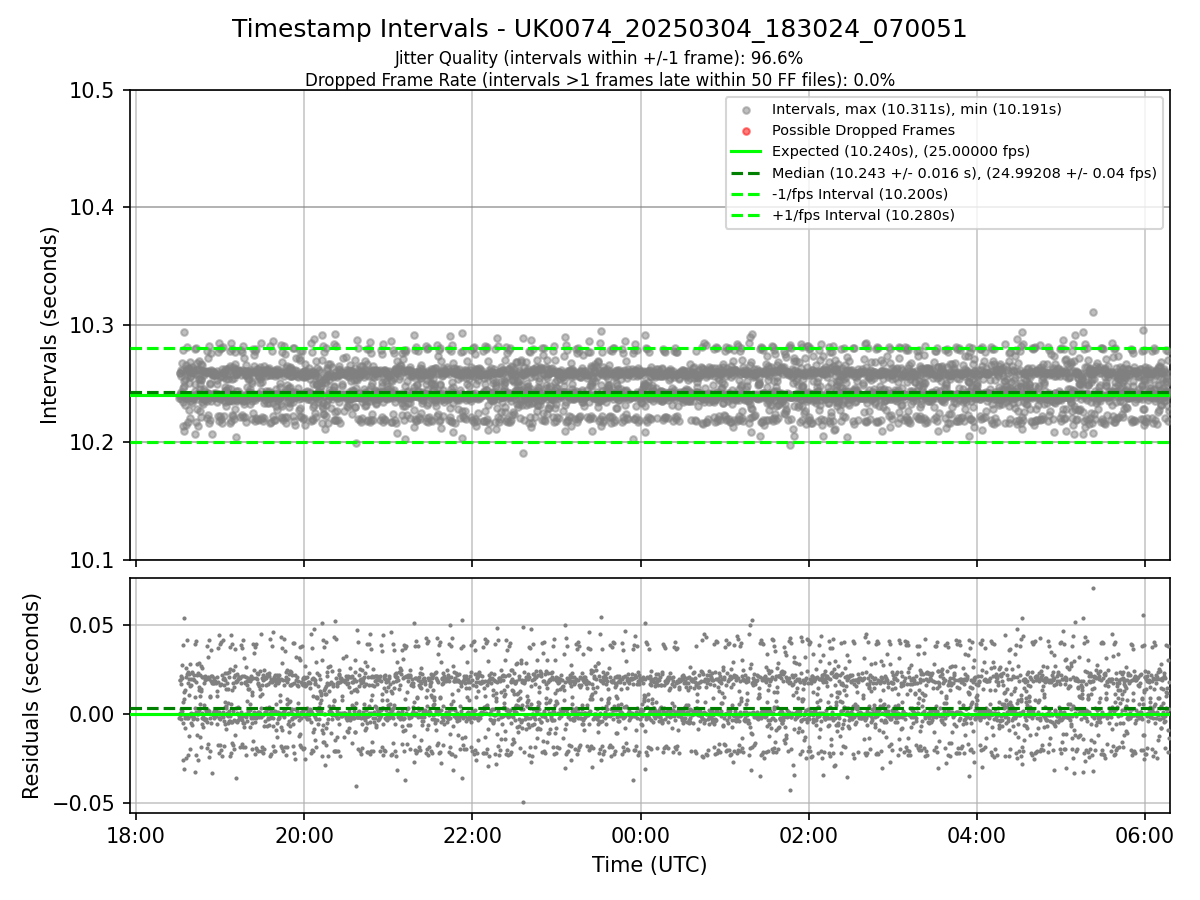Select legend entry '+1/fps Interval (10.280s)'
This screenshot has width=1200, height=900.
(x=863, y=214)
